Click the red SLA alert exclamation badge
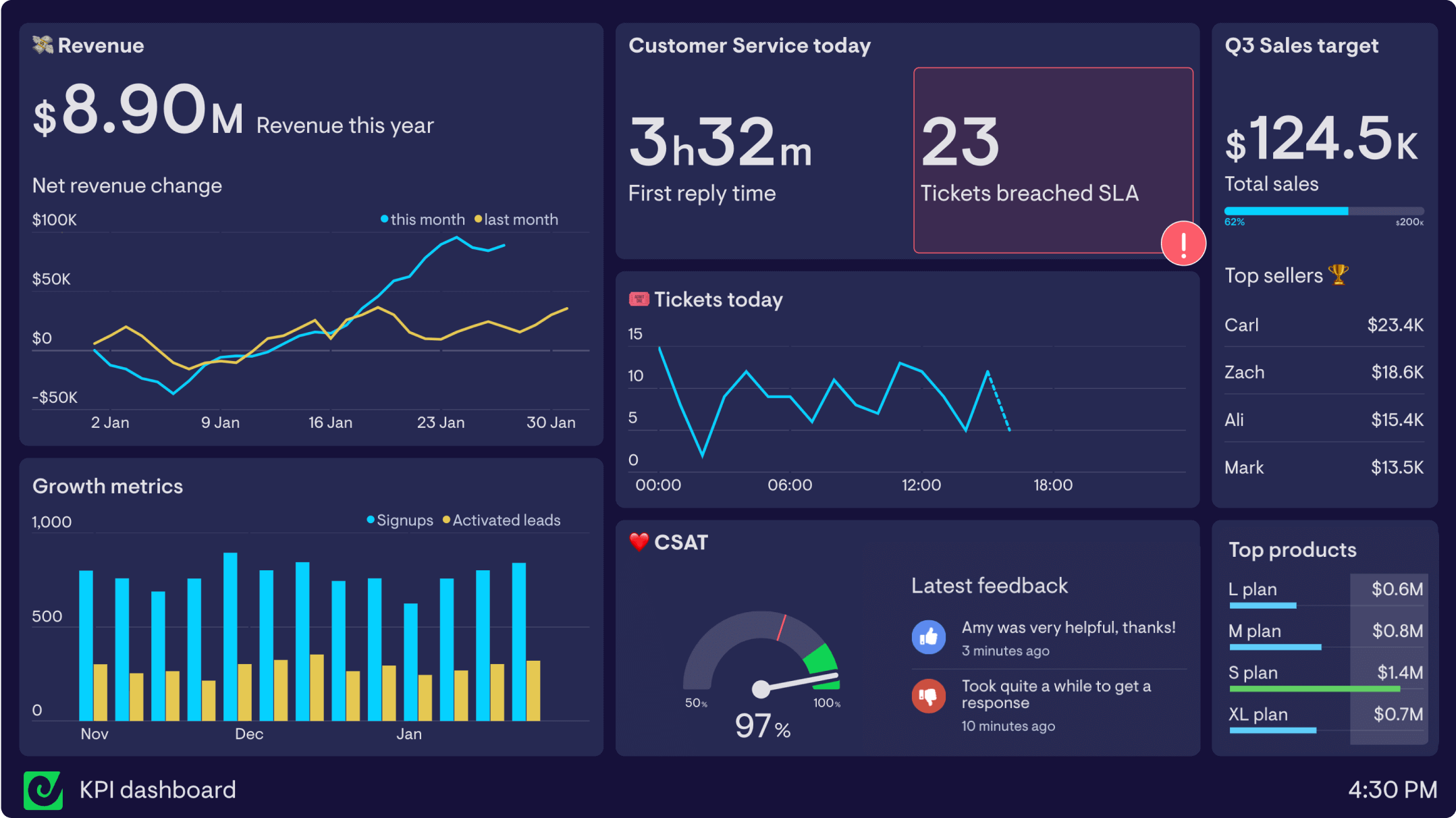Viewport: 1456px width, 818px height. [x=1183, y=244]
